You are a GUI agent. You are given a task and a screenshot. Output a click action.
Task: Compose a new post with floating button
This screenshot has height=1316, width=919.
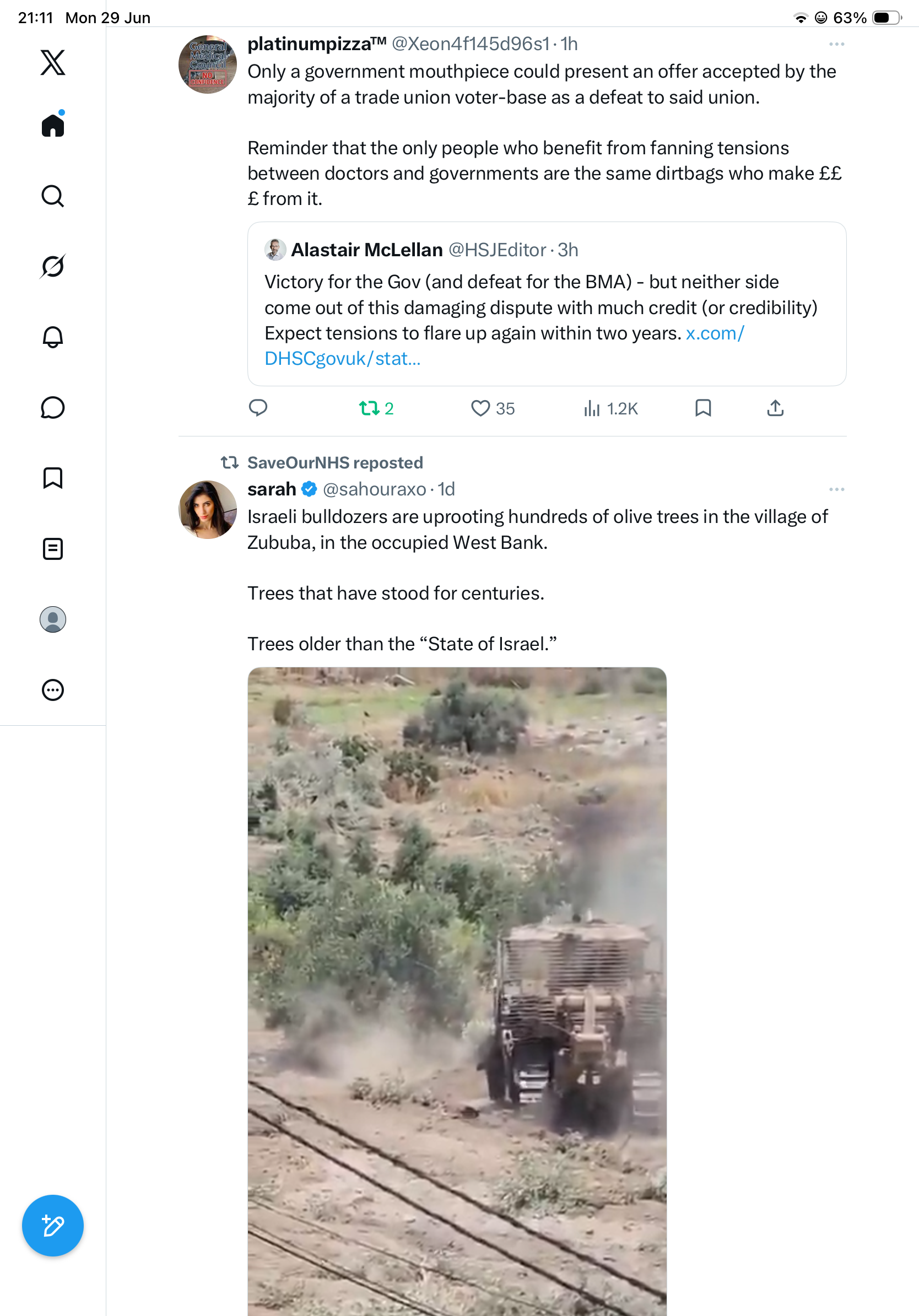click(x=53, y=1226)
